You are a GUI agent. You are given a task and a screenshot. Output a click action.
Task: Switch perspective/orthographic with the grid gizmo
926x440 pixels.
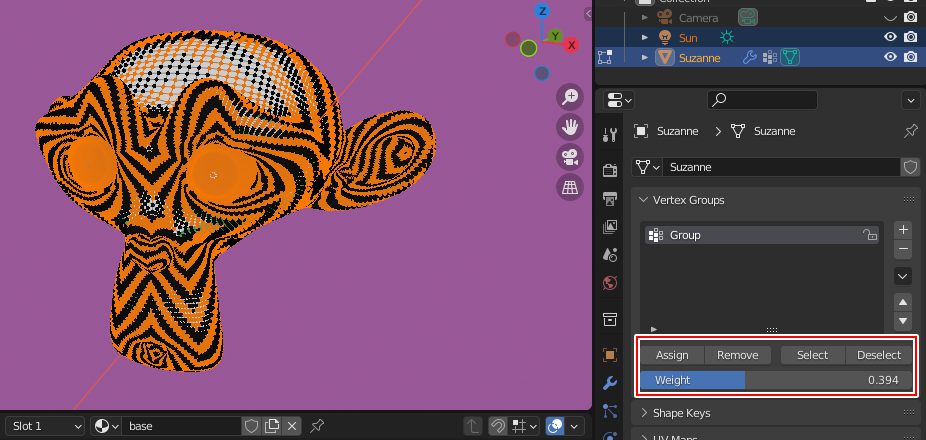[x=570, y=187]
